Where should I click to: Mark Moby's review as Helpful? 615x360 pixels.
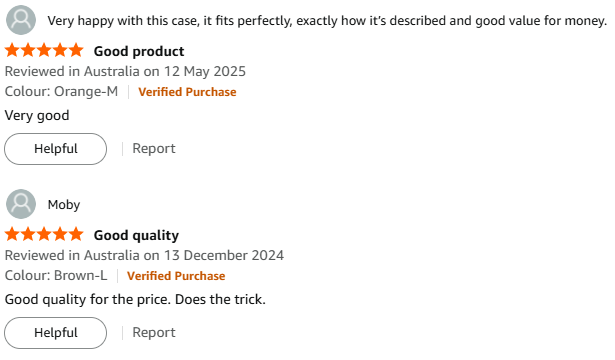point(55,333)
